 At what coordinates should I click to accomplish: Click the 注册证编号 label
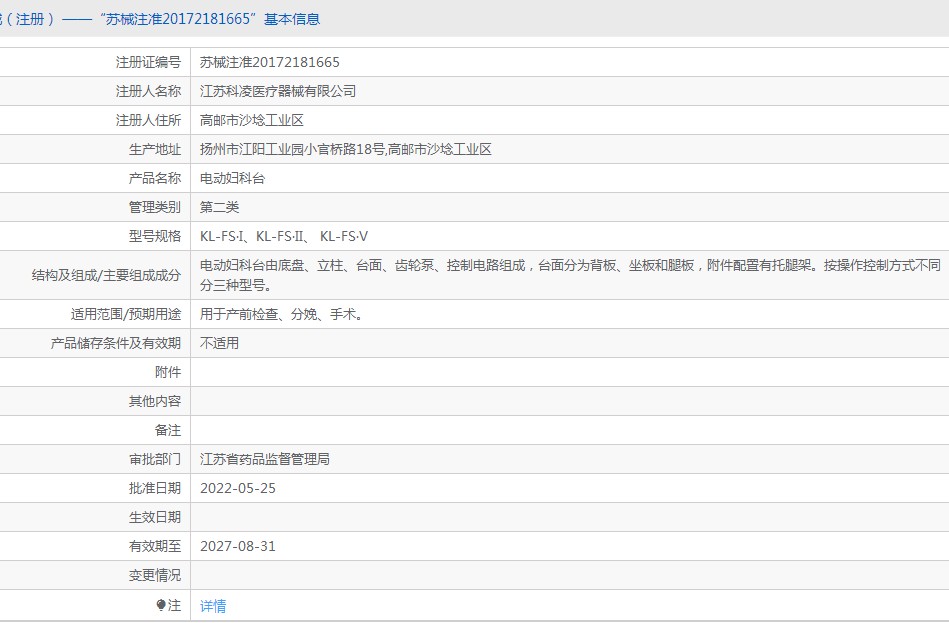coord(148,62)
